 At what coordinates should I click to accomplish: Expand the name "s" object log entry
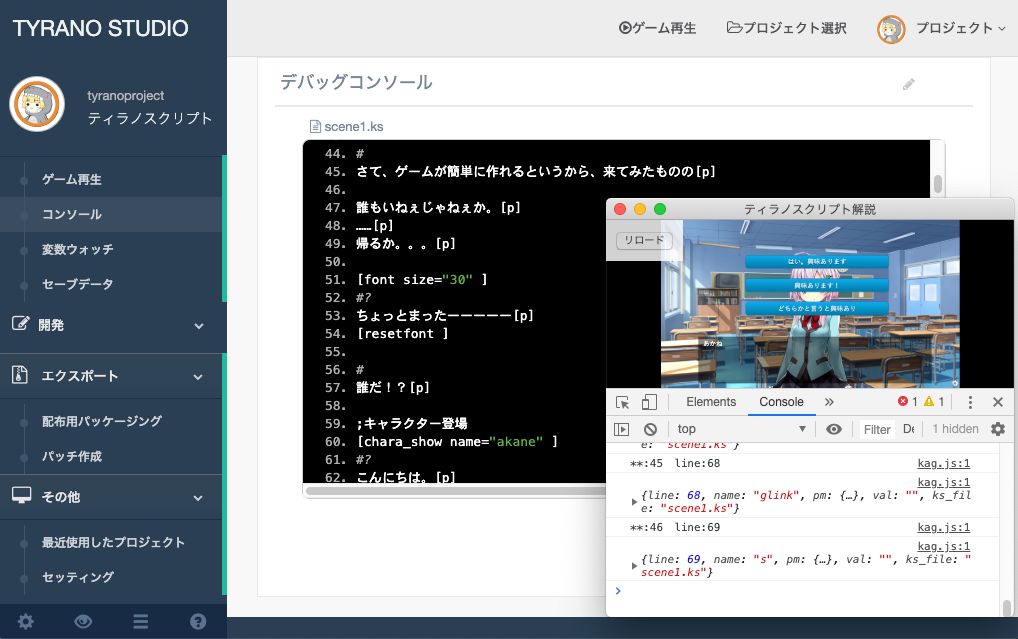(x=634, y=566)
